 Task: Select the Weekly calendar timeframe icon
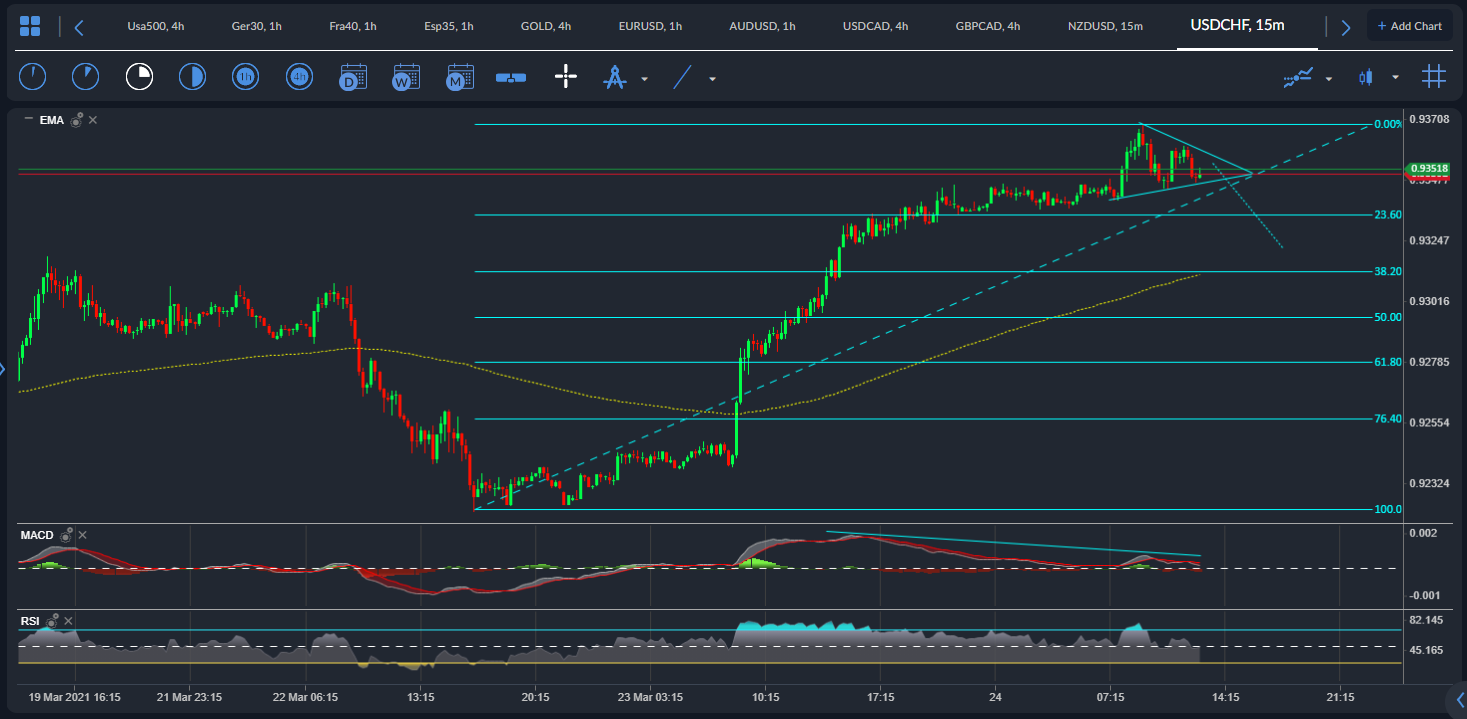point(406,77)
